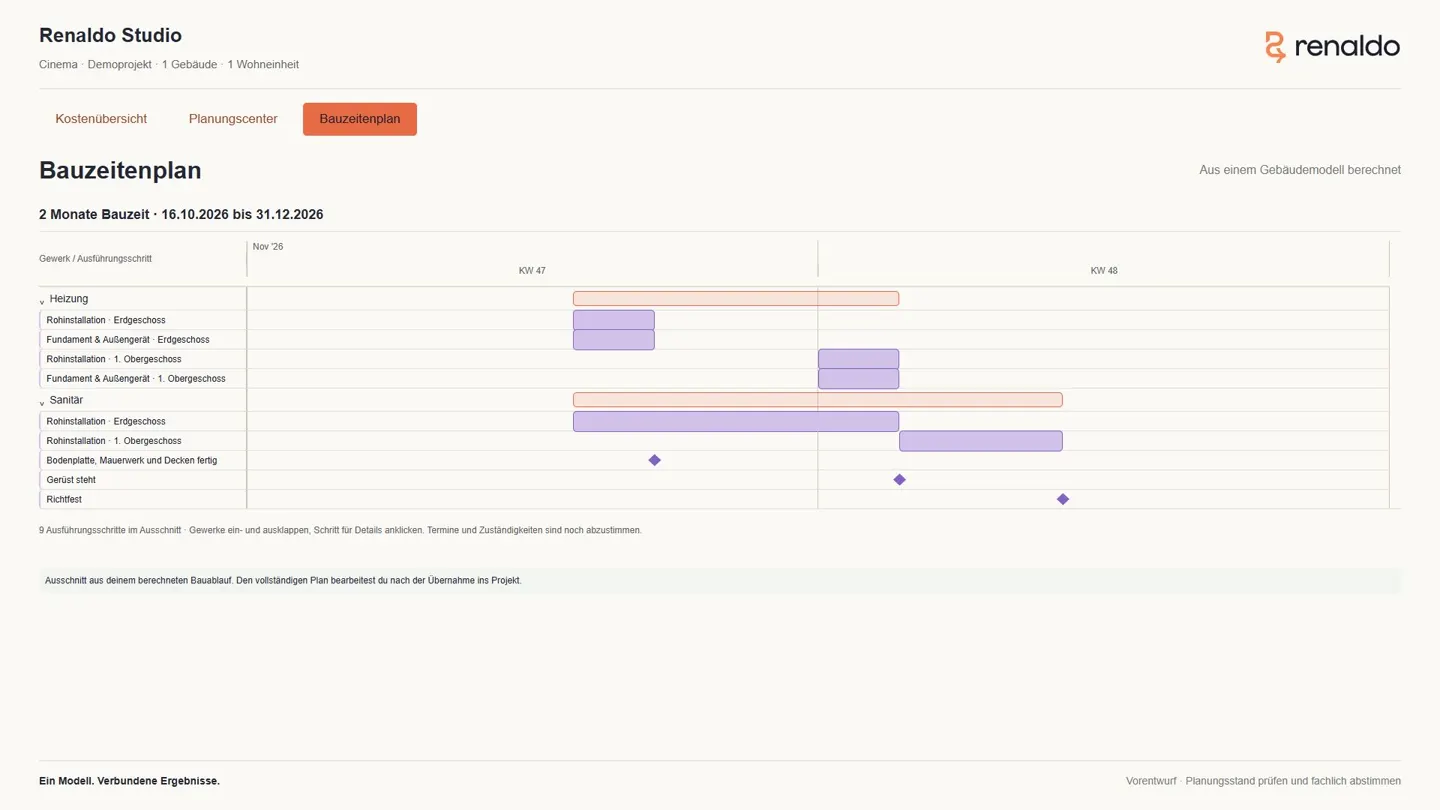Switch to the Planungscenter tab
Screen dimensions: 1440x810
[233, 119]
